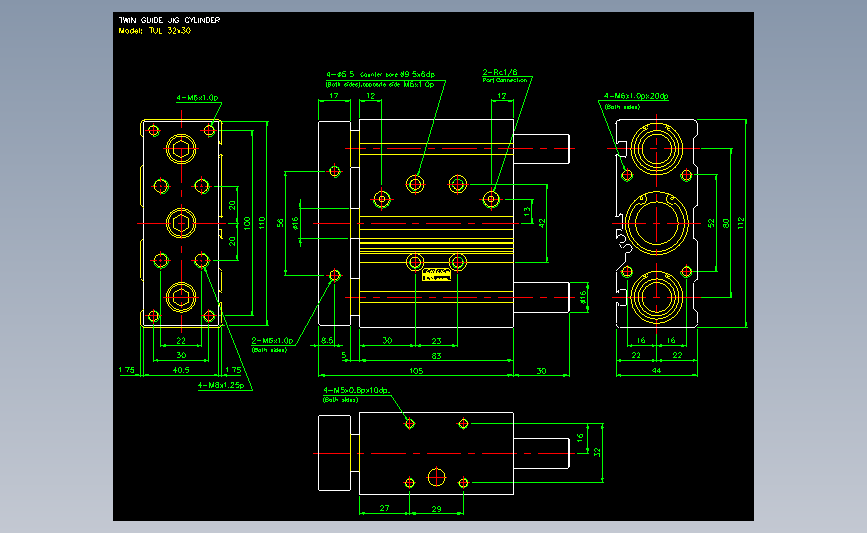The image size is (867, 533).
Task: Click the '110' vertical dimension
Action: [262, 223]
